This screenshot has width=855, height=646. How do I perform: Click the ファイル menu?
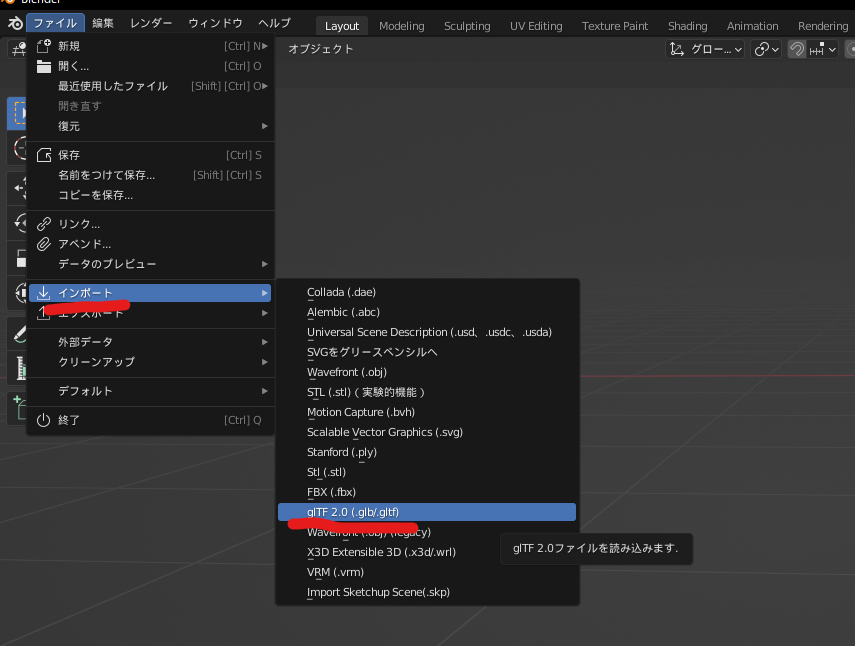click(55, 23)
